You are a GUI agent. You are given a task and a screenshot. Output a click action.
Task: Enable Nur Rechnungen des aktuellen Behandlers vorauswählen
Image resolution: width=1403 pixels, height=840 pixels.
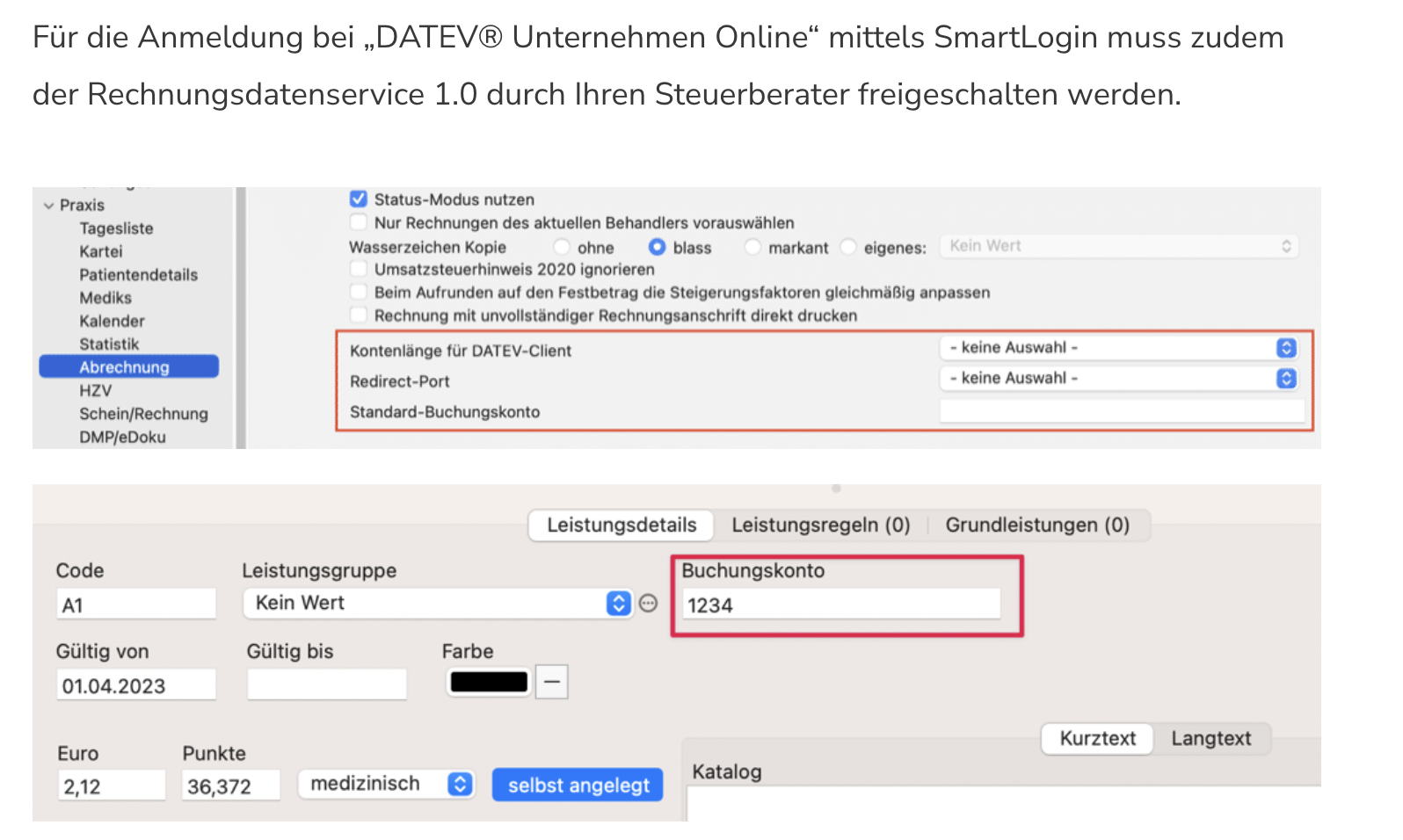coord(358,222)
